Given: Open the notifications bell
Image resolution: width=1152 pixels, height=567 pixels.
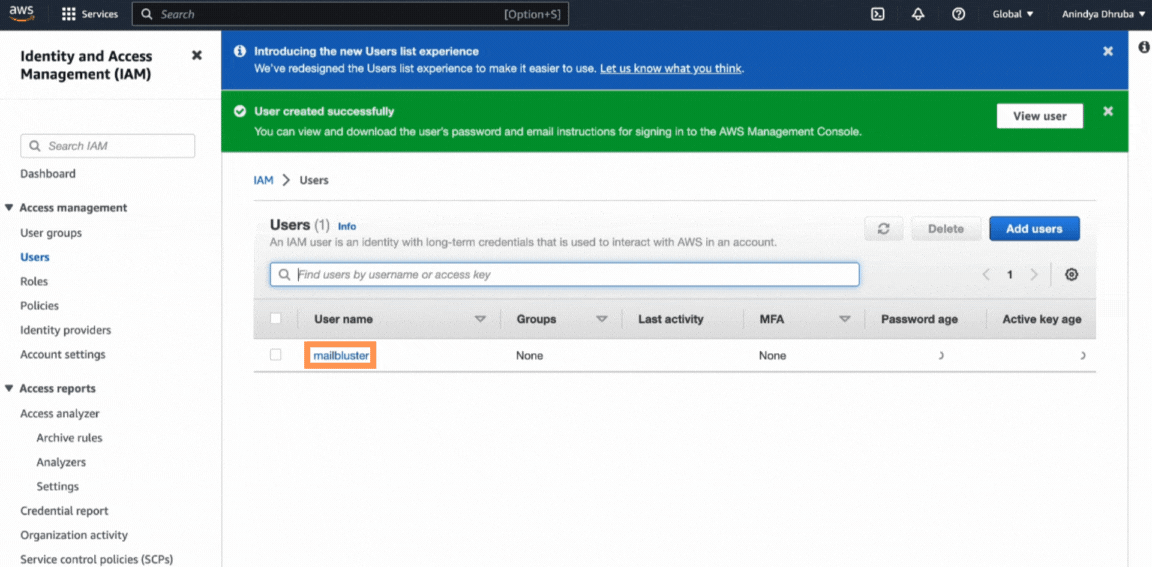Looking at the screenshot, I should click(918, 14).
